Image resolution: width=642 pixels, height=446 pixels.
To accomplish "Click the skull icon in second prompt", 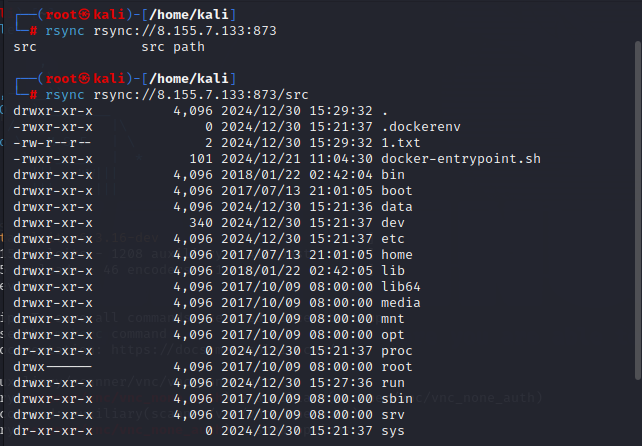I will coord(84,79).
